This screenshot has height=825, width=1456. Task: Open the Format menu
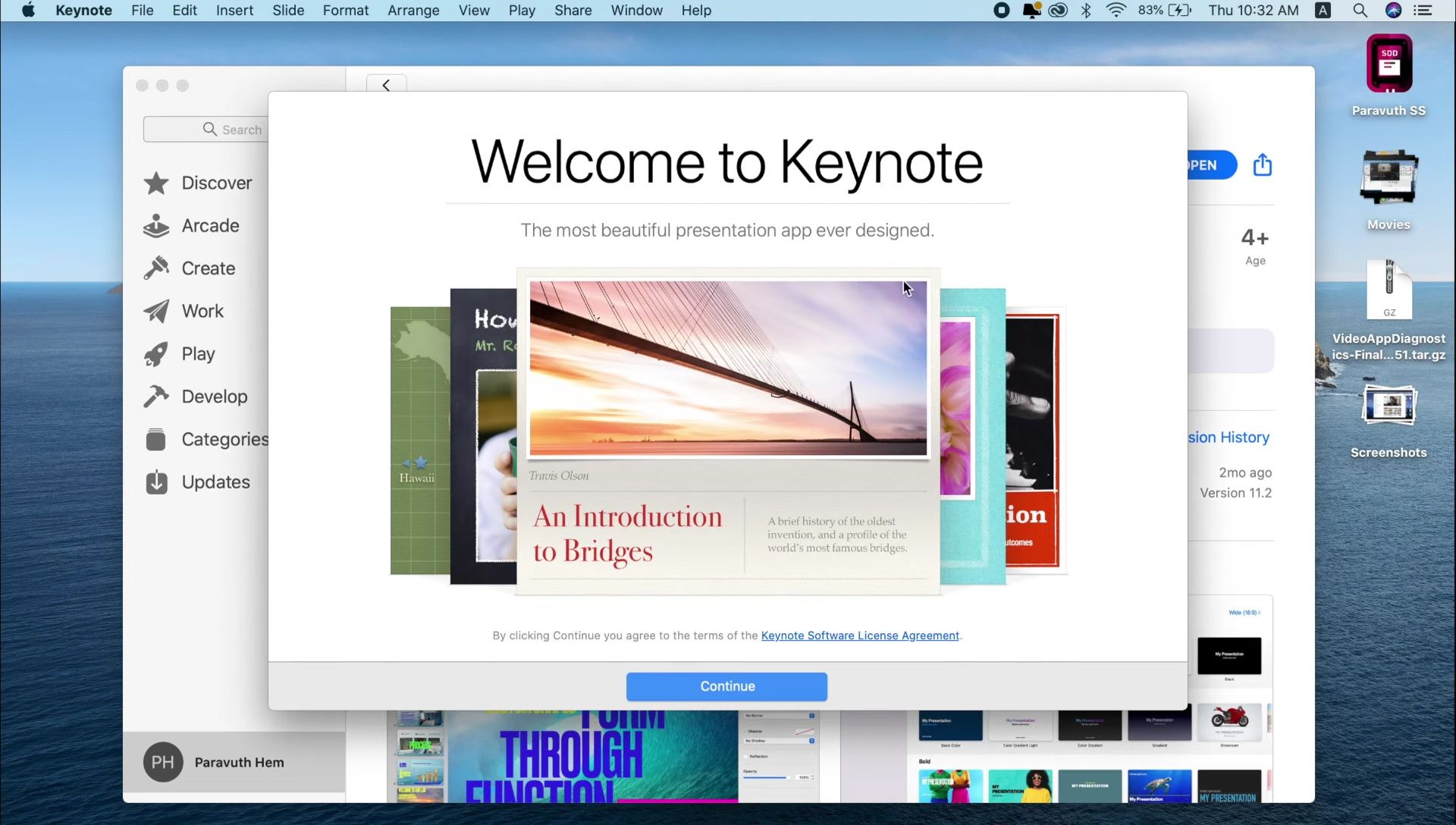tap(346, 11)
